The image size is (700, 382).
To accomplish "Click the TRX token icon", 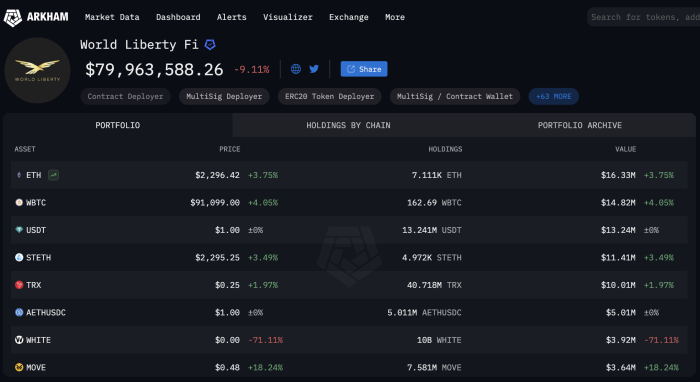I will [19, 285].
